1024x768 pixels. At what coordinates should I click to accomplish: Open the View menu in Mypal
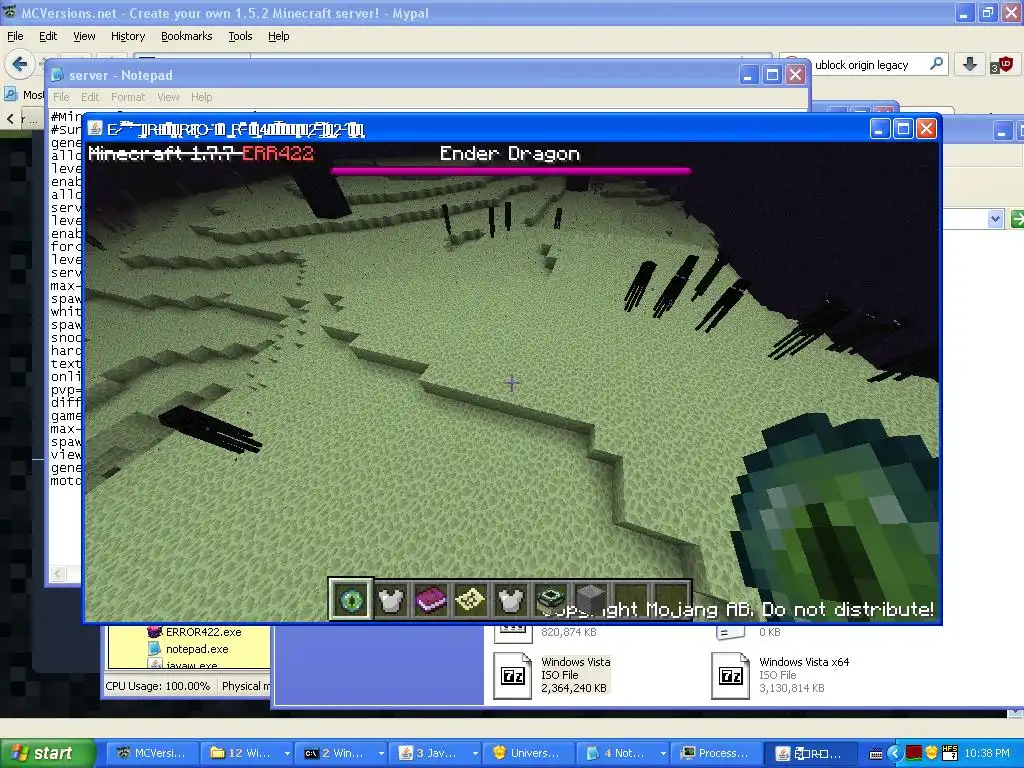click(x=84, y=36)
